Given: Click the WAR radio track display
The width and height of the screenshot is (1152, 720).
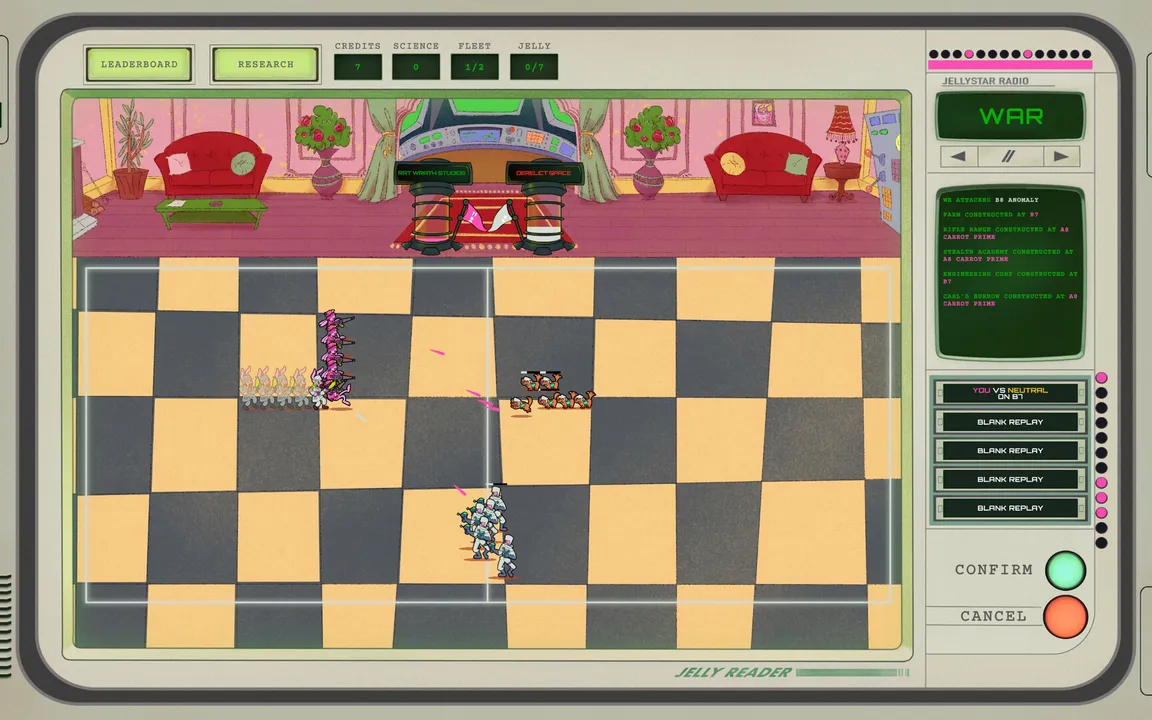Looking at the screenshot, I should pos(1010,116).
